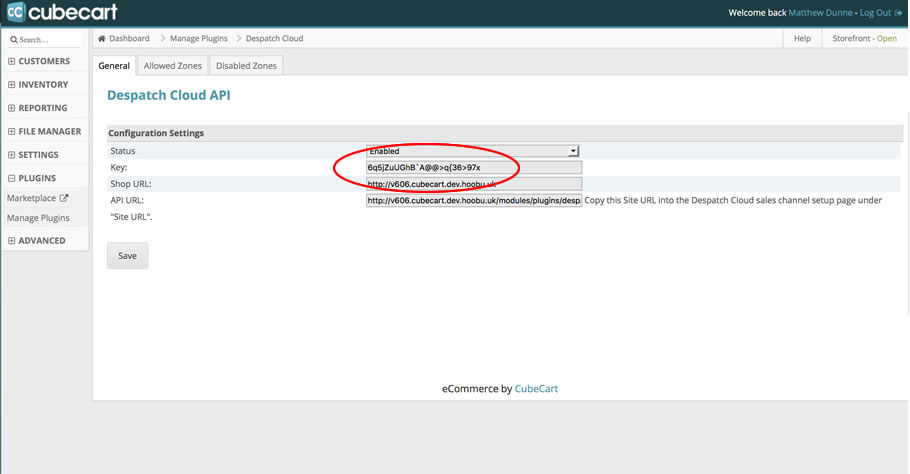Click the 'Welcome back' text

(757, 13)
